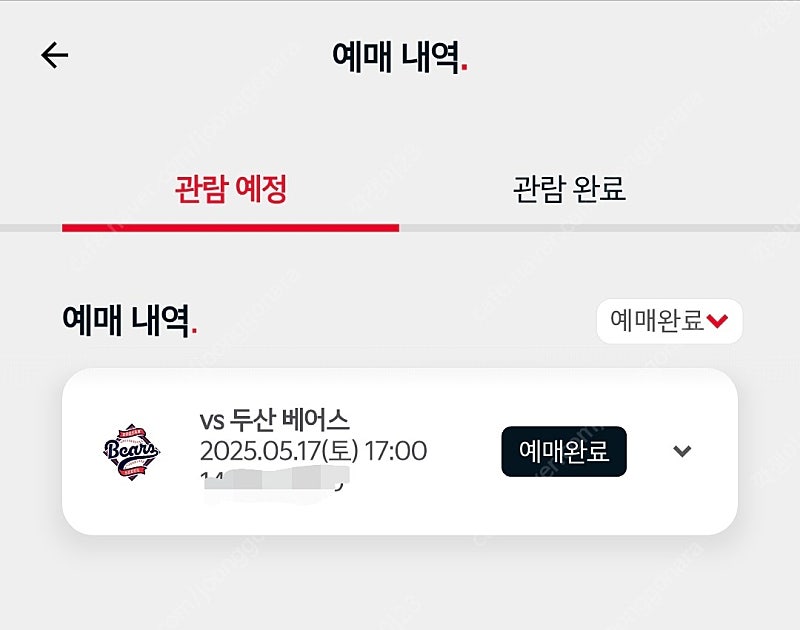
Task: Switch to the 관람 예정 tab
Action: pos(231,189)
